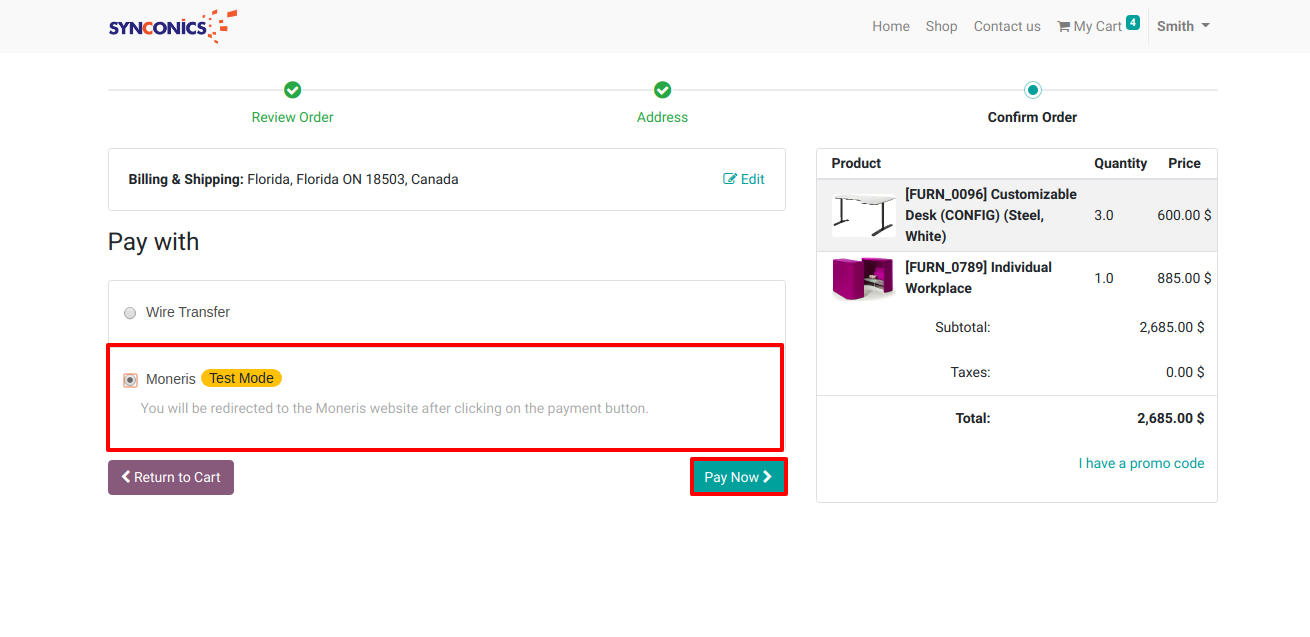
Task: Click the Review Order step label
Action: pos(292,117)
